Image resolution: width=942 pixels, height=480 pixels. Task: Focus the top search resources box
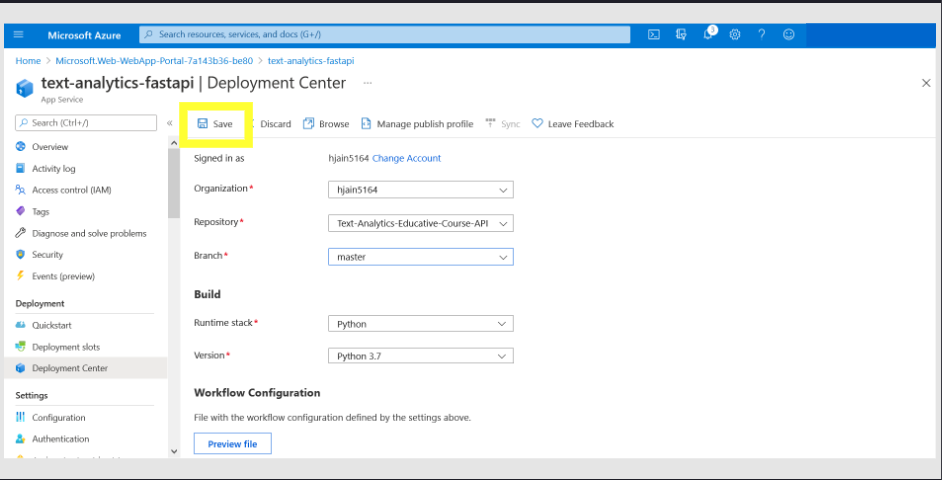(384, 35)
